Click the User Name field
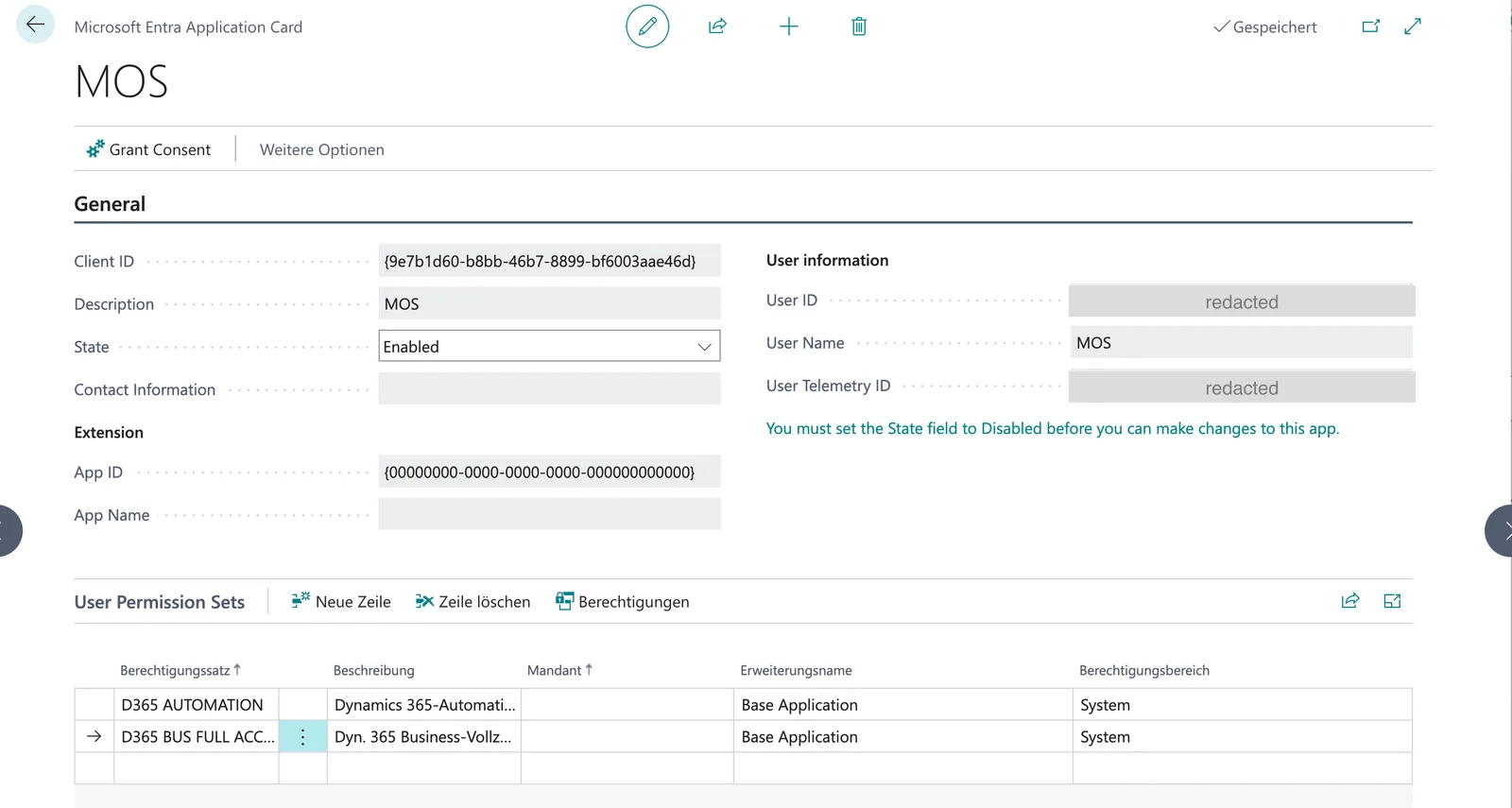Screen dimensions: 1512x808 pos(1242,342)
